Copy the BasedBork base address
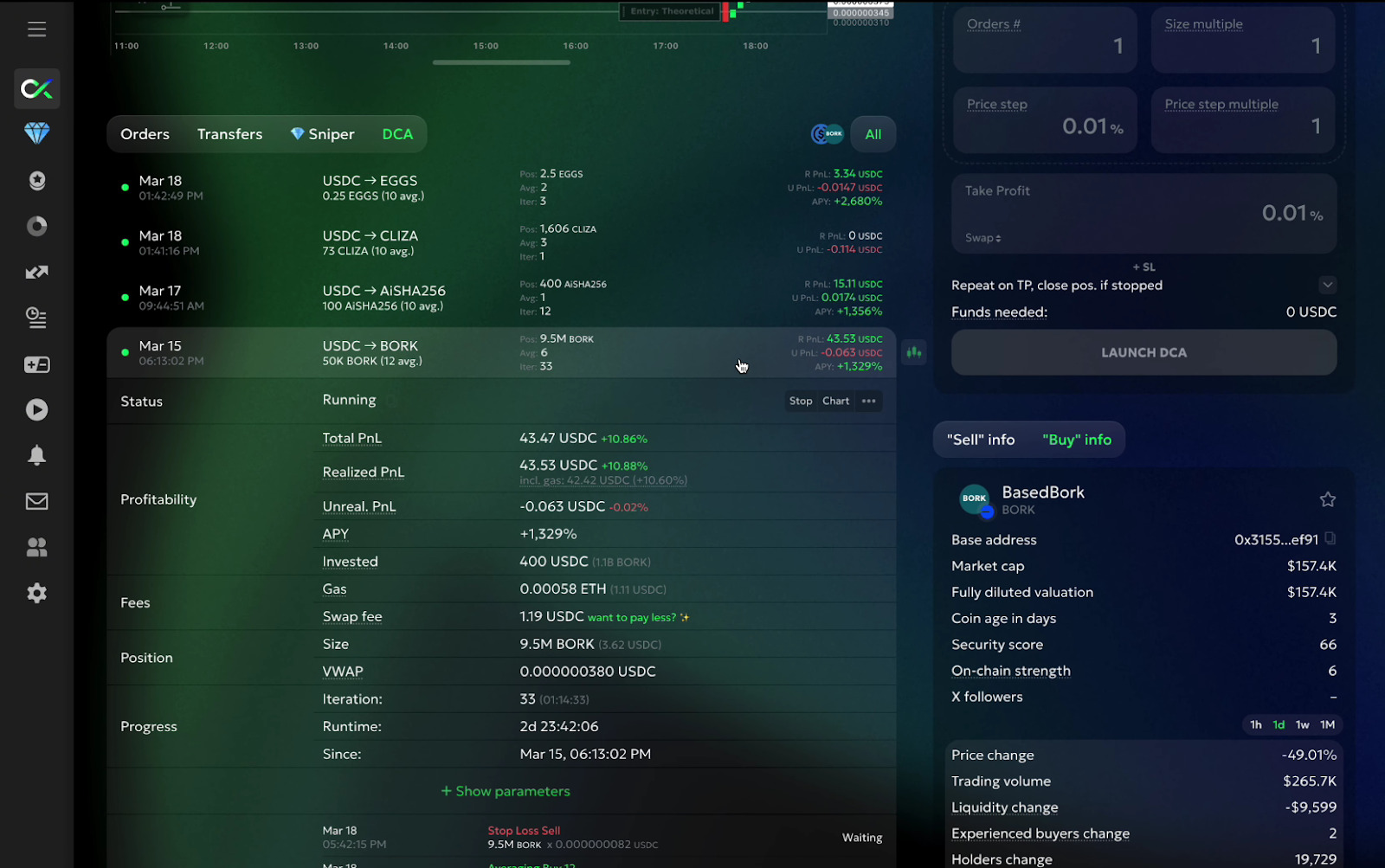 (1330, 539)
